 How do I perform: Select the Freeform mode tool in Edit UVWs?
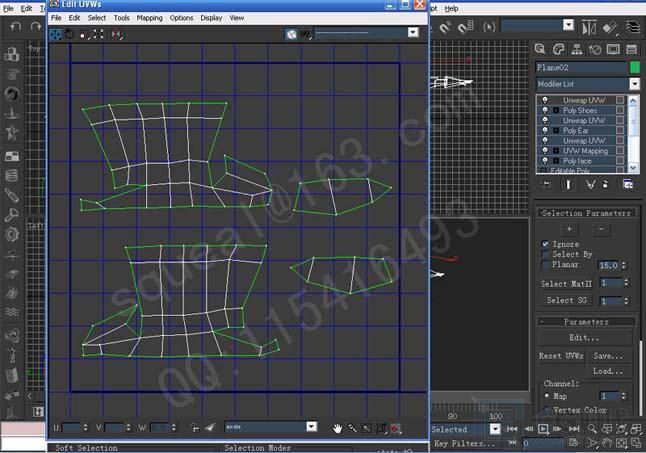click(98, 34)
